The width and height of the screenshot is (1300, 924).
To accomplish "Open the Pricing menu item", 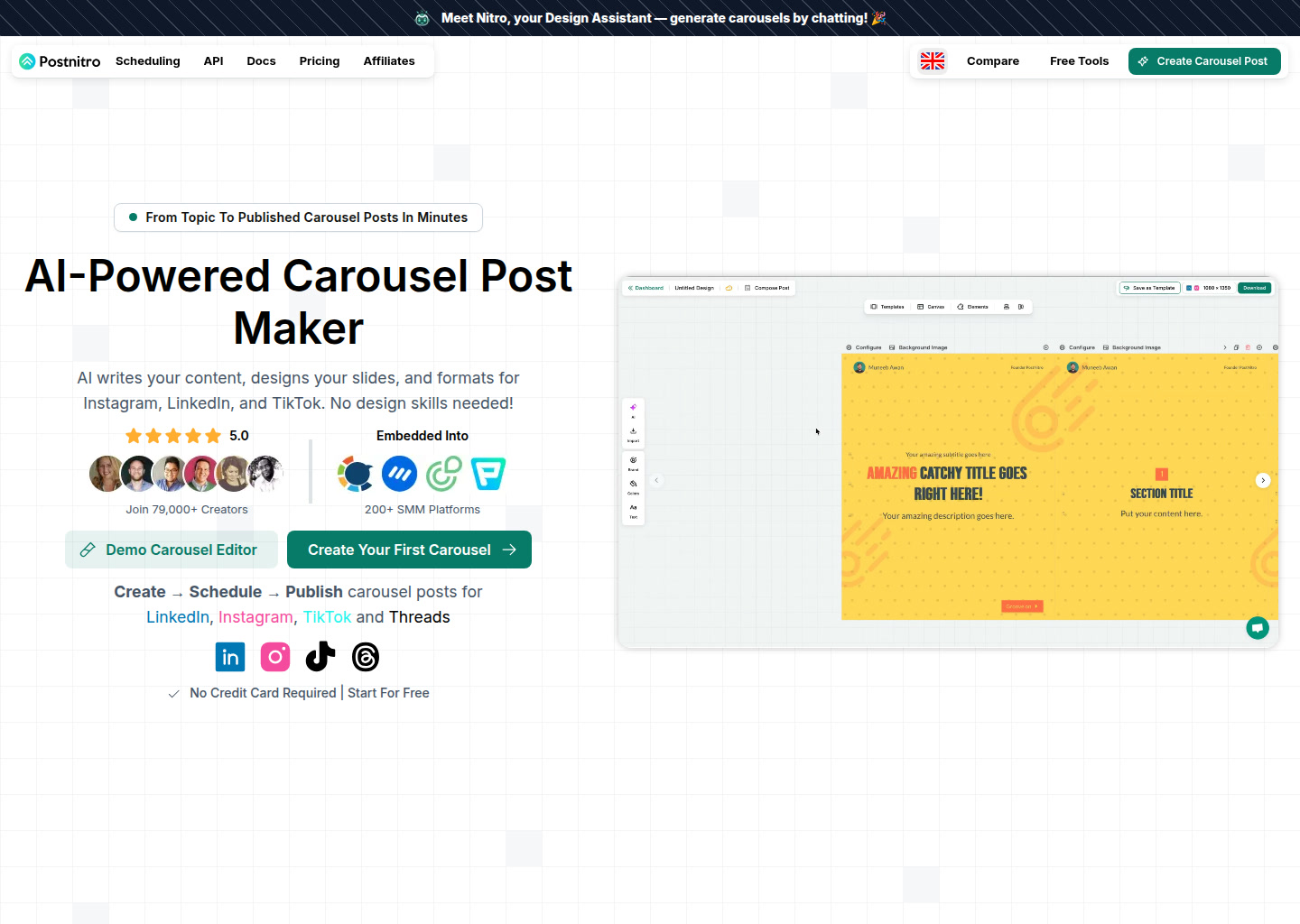I will point(320,61).
